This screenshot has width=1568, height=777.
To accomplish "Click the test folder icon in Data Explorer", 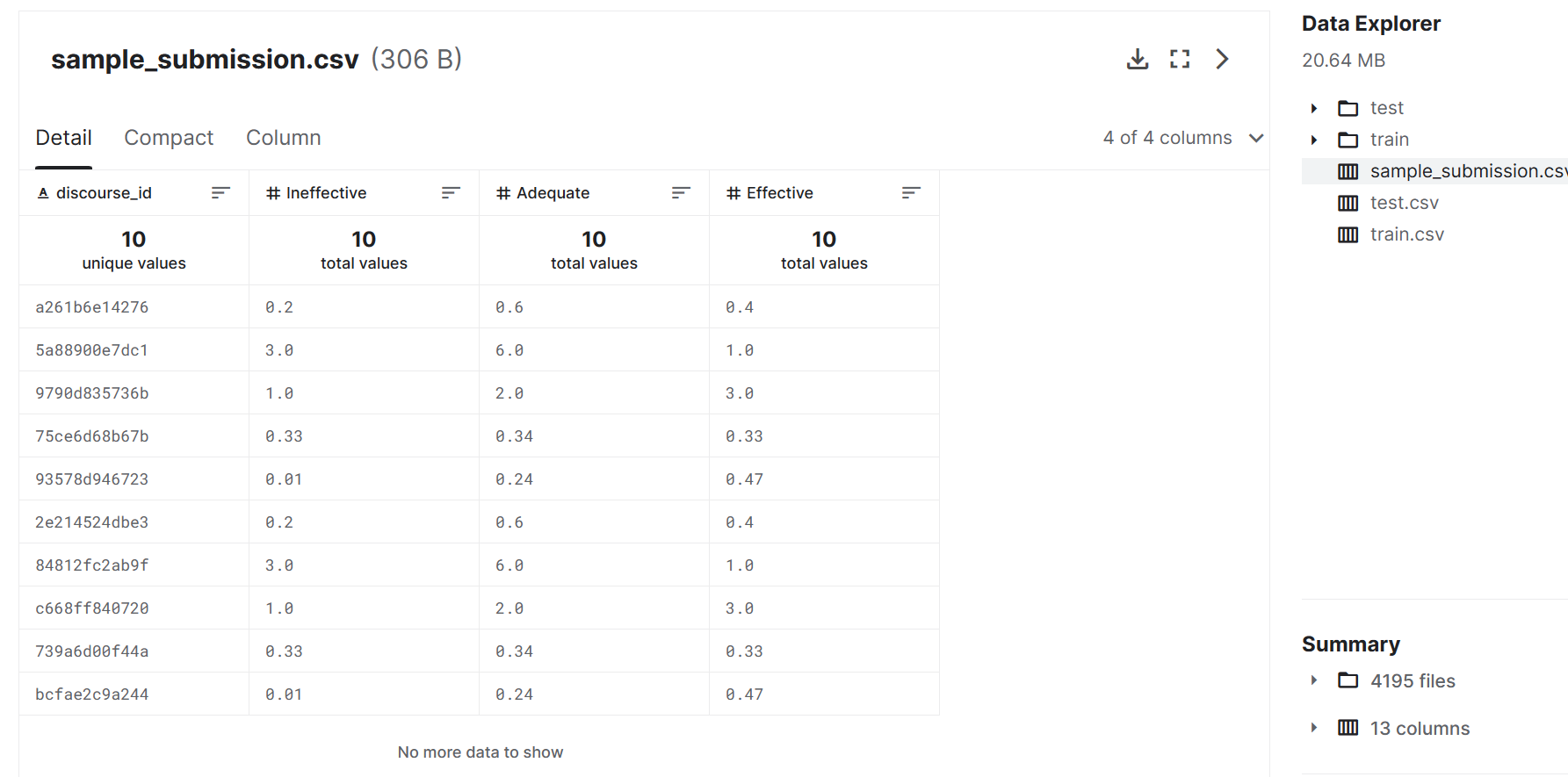I will [1348, 108].
